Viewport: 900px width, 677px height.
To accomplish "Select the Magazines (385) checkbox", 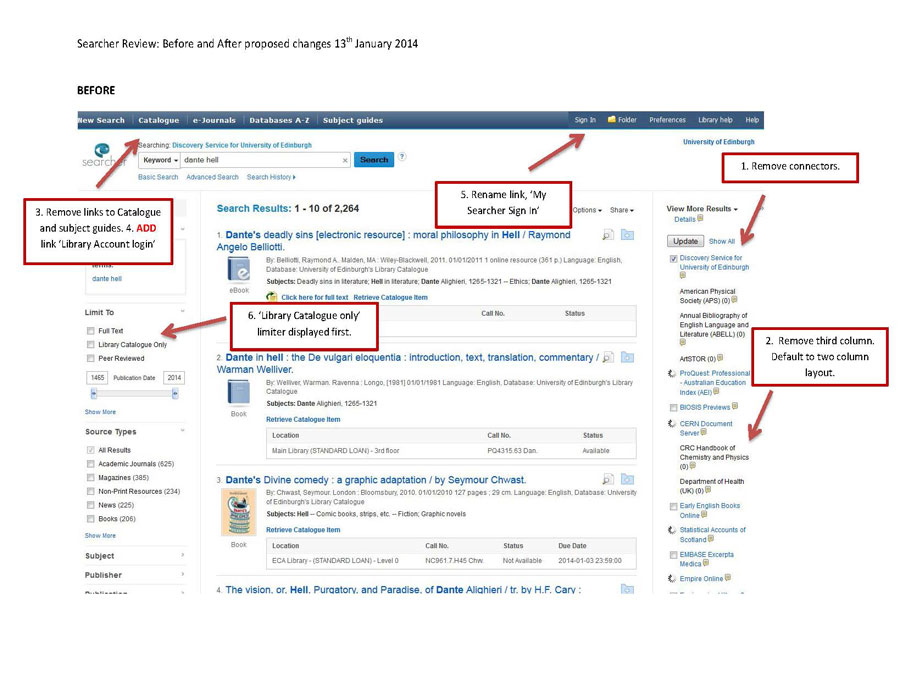I will click(91, 478).
